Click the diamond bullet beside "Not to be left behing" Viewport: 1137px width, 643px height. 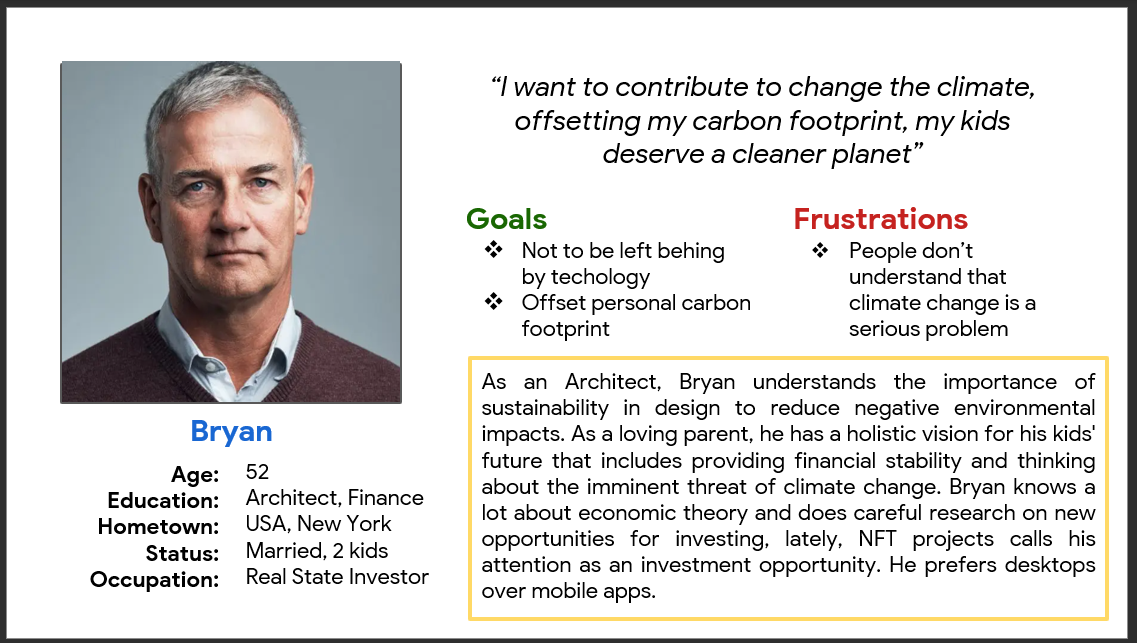[492, 251]
